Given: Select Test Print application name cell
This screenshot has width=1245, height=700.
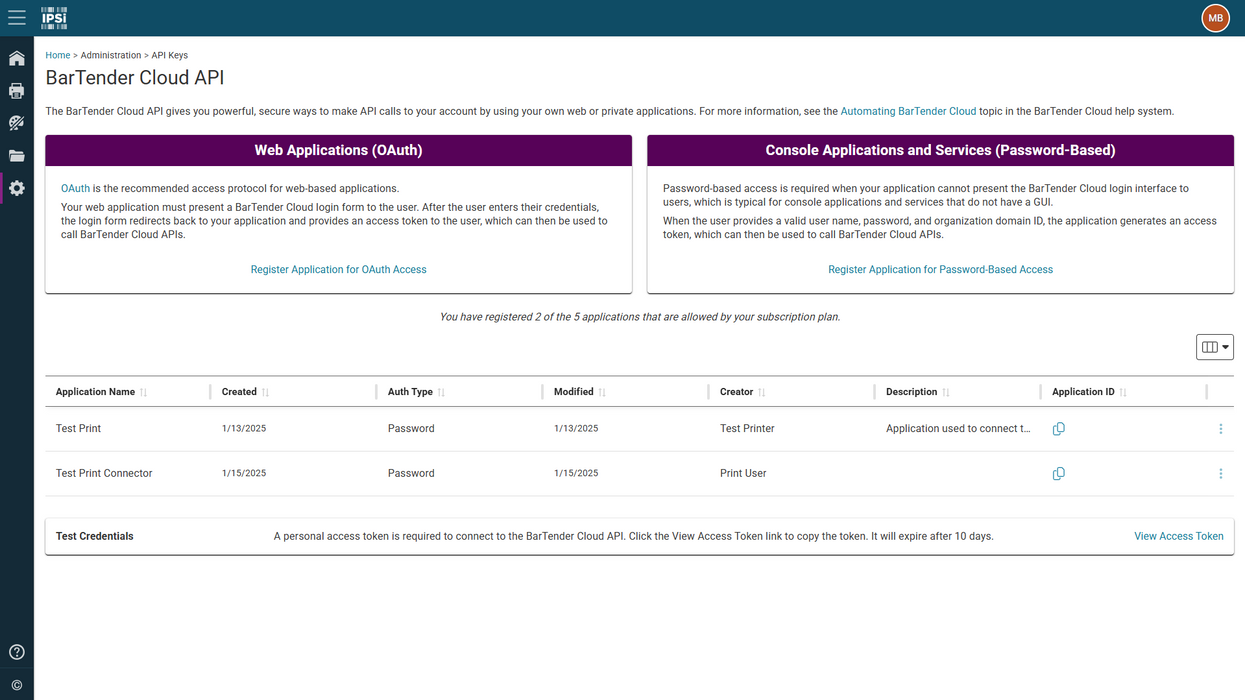Looking at the screenshot, I should click(x=78, y=429).
